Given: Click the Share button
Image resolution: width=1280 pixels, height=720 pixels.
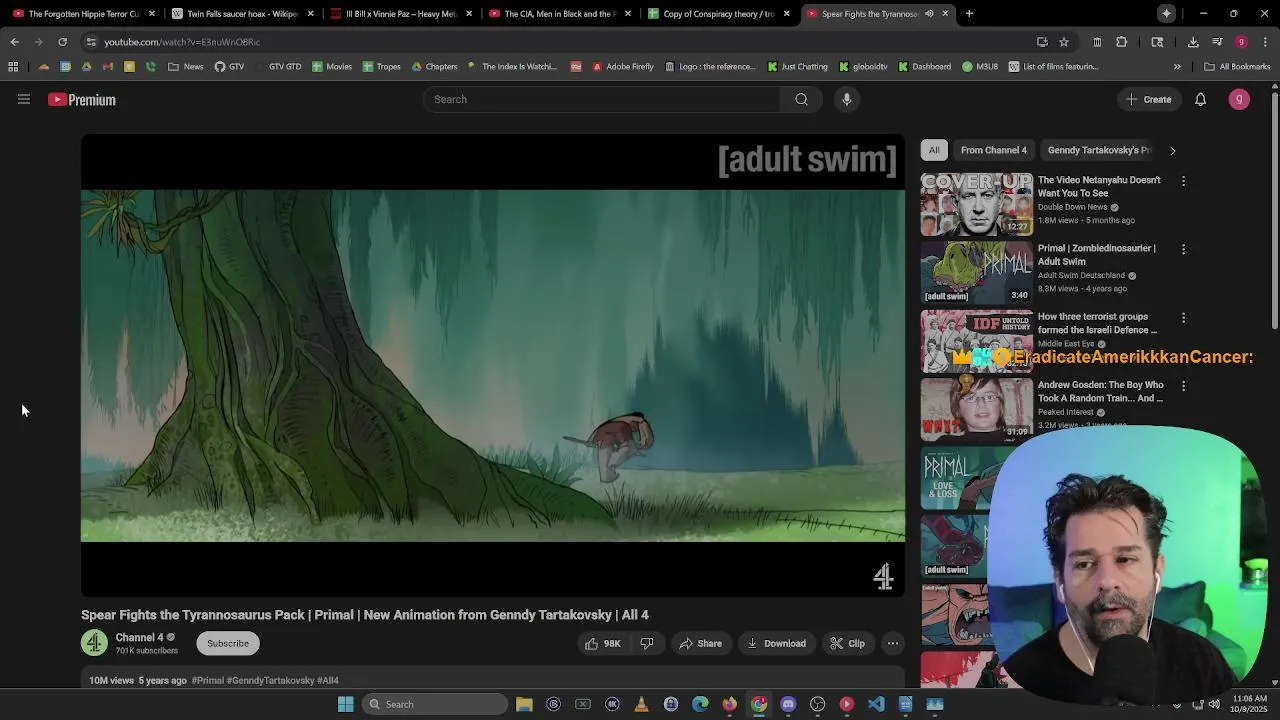Looking at the screenshot, I should coord(700,643).
